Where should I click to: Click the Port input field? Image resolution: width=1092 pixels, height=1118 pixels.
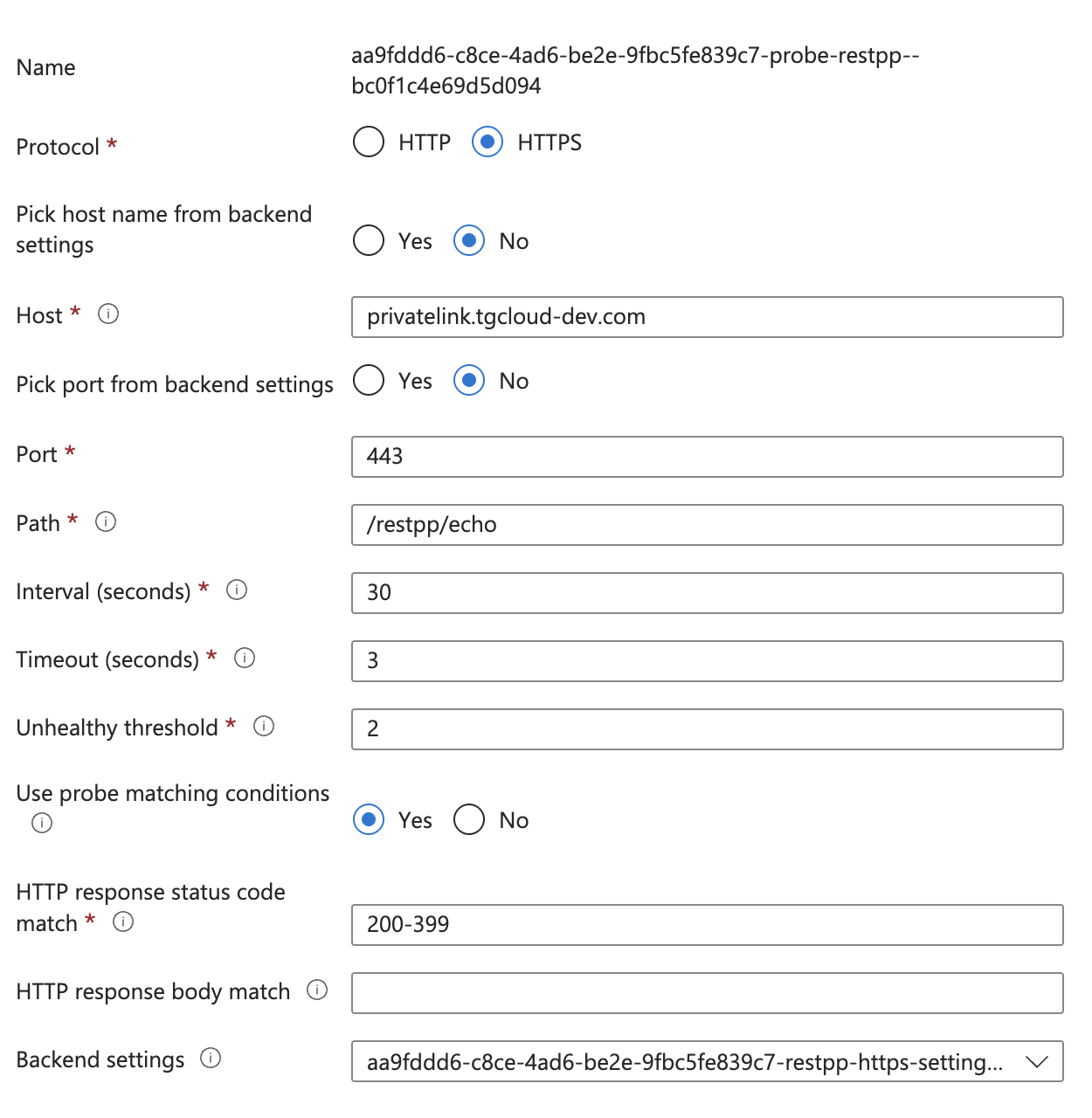click(707, 457)
